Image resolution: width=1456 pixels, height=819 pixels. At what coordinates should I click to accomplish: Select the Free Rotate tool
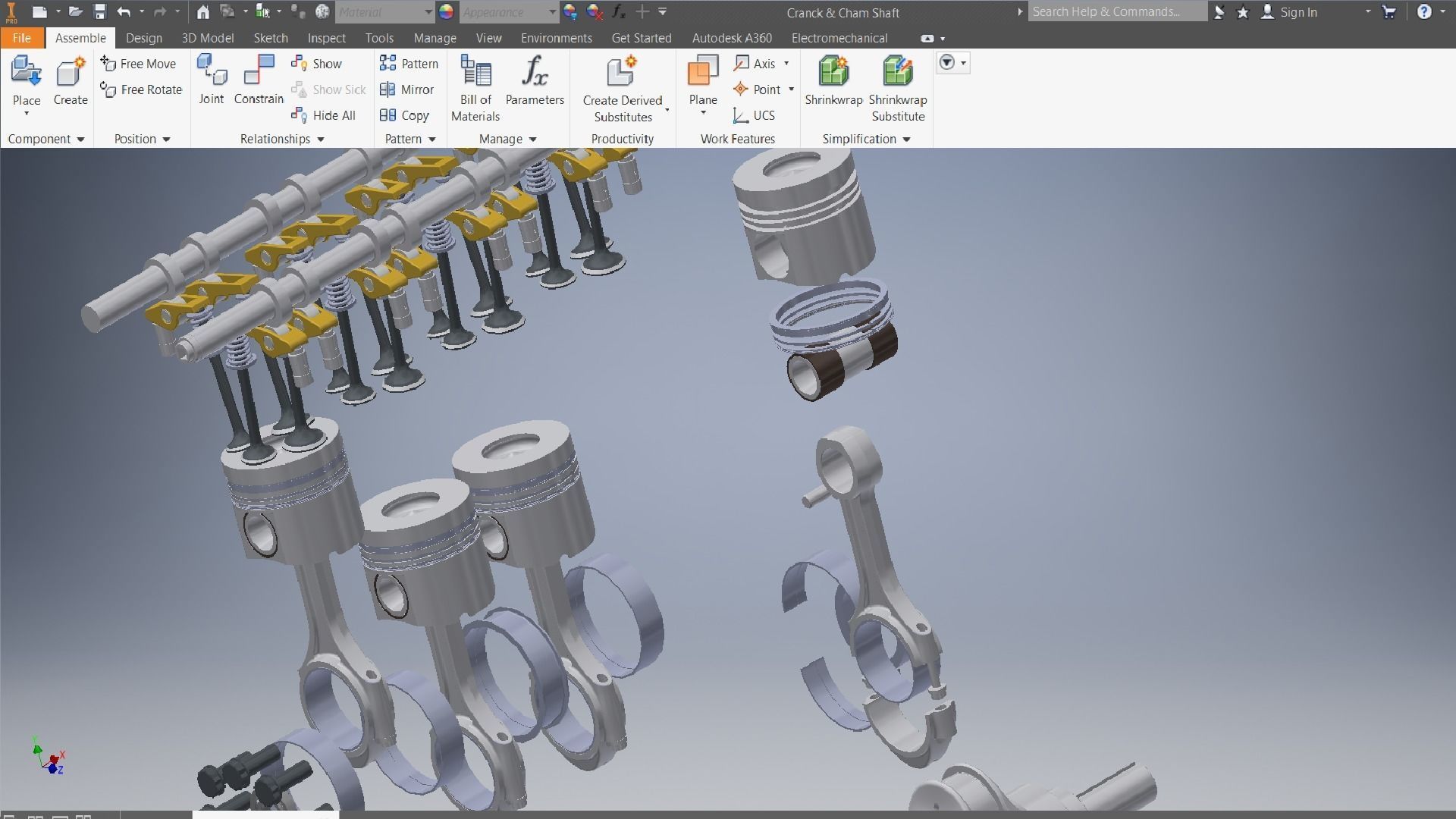click(x=142, y=89)
